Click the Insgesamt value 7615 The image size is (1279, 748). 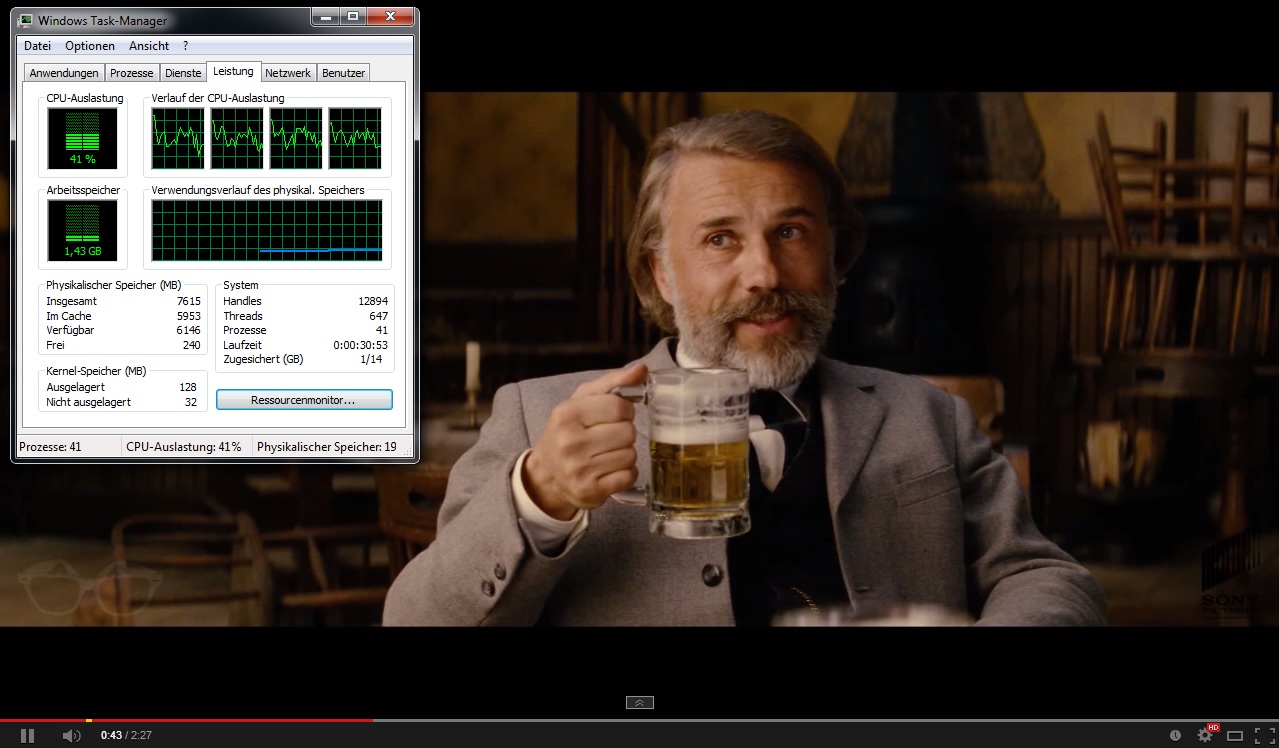pos(188,301)
